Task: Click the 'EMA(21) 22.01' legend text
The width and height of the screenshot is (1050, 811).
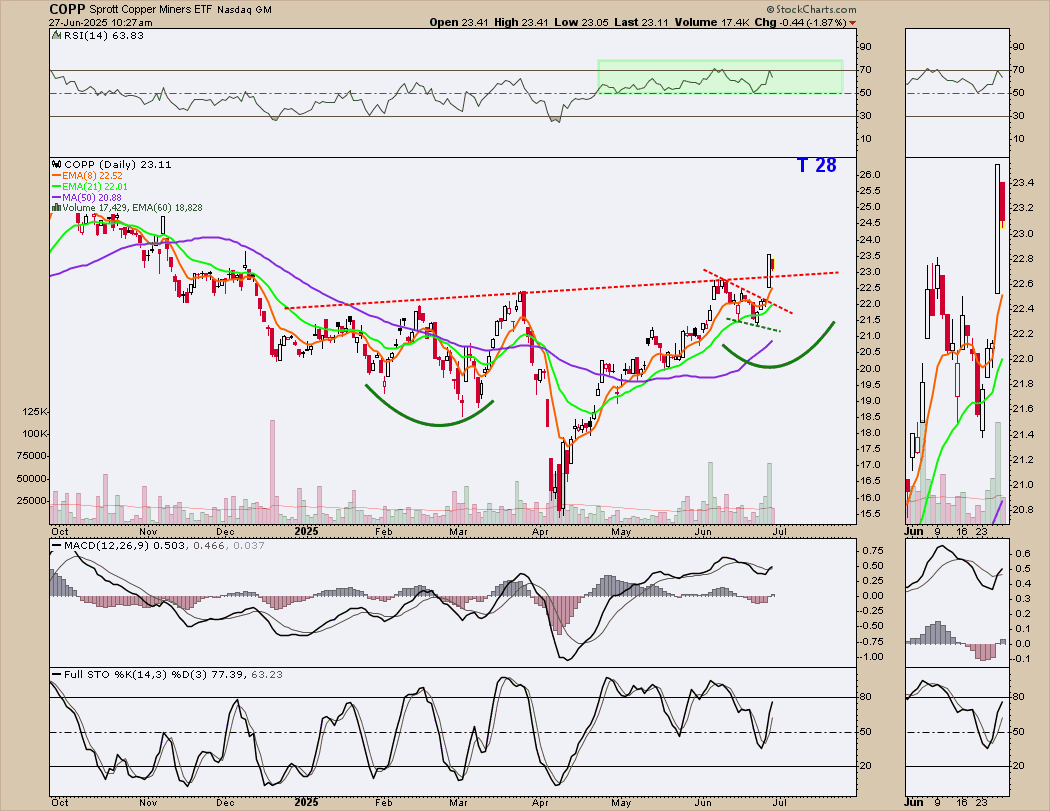Action: pos(95,187)
